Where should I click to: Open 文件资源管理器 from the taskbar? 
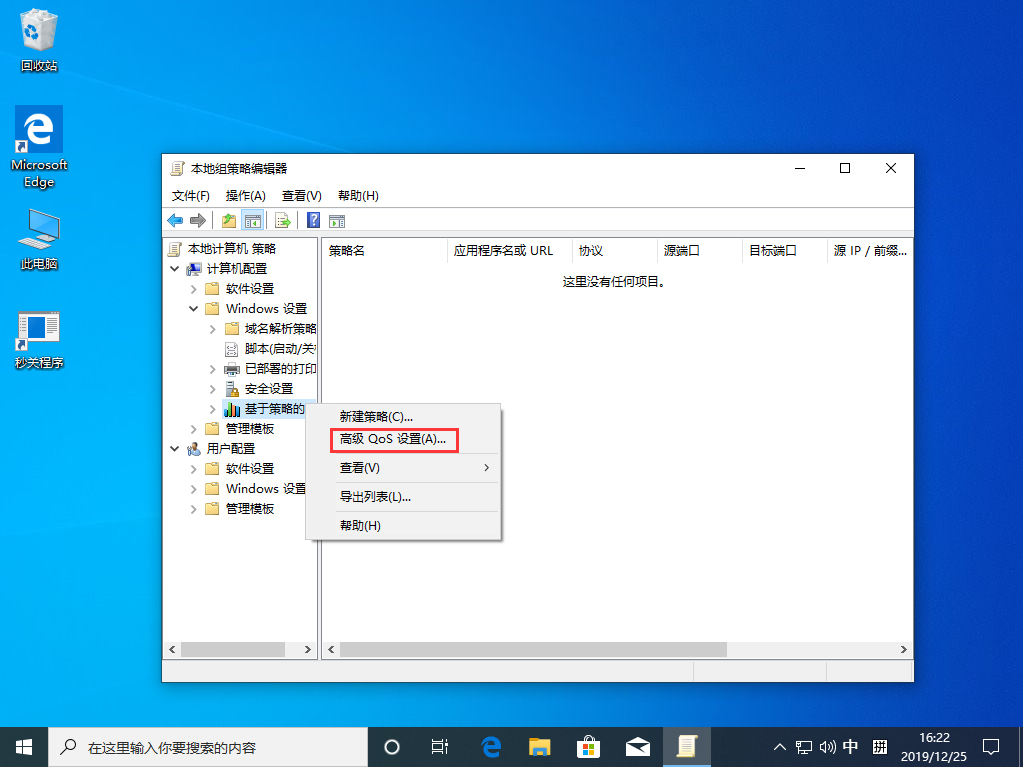click(539, 746)
